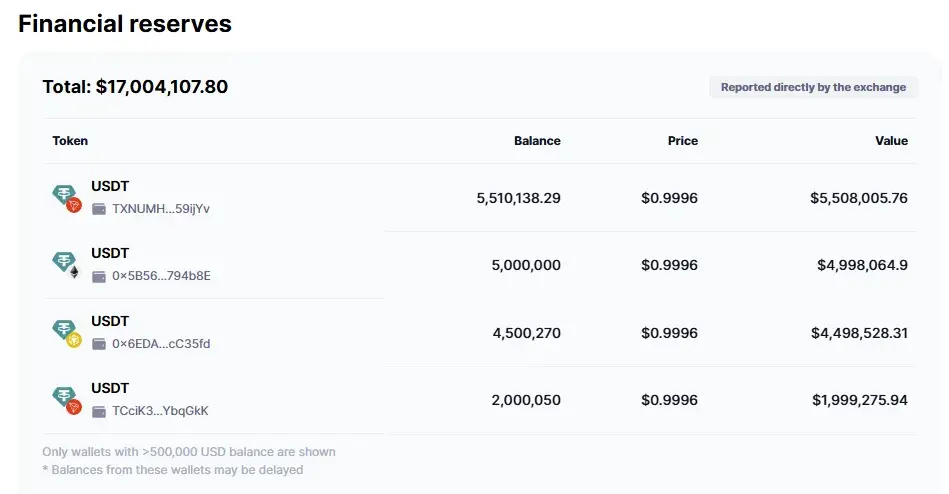This screenshot has width=949, height=494.
Task: Click wallet icon next to TXNUMH...59ijYv
Action: (x=99, y=209)
